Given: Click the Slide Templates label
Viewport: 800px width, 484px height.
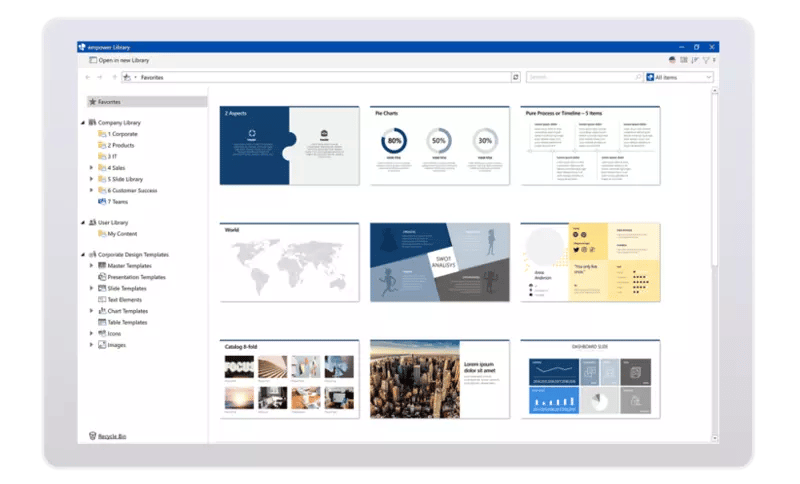Looking at the screenshot, I should pos(127,288).
